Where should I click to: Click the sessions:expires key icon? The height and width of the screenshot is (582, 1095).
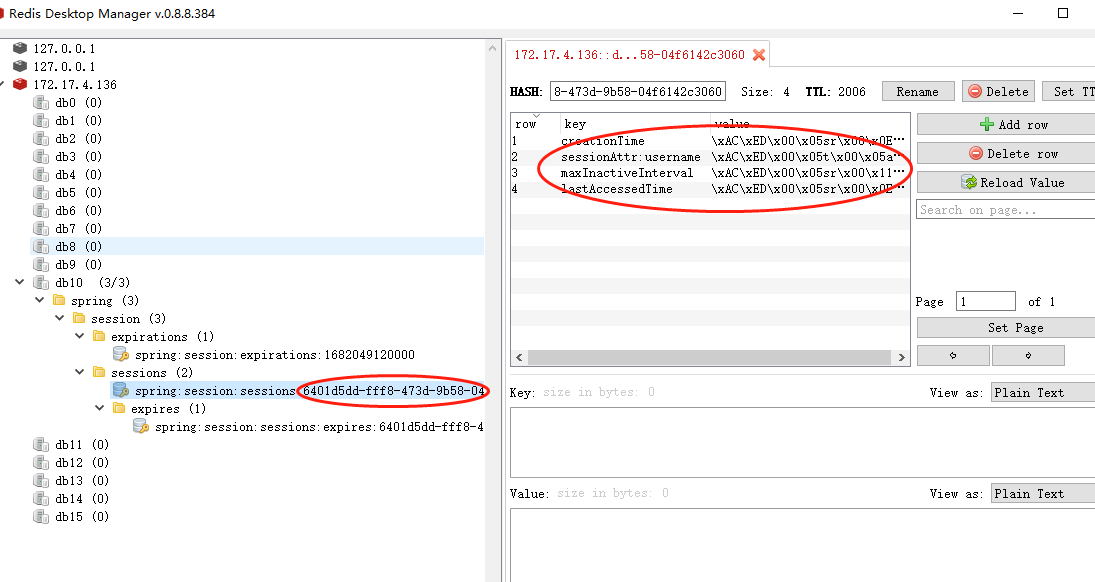pyautogui.click(x=141, y=427)
